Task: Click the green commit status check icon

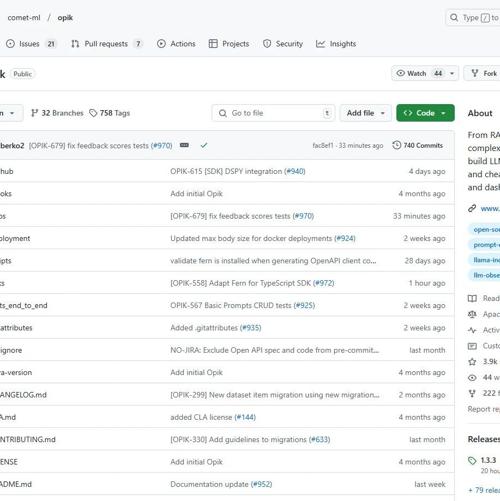Action: click(204, 145)
